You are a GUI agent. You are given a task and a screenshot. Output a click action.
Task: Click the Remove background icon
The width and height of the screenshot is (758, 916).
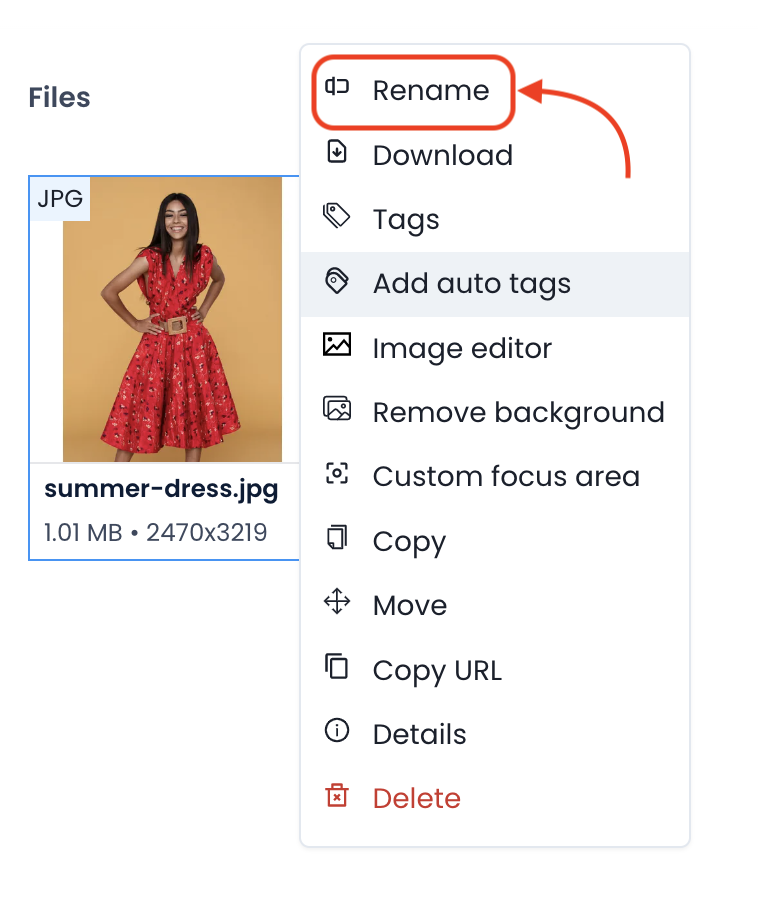337,408
